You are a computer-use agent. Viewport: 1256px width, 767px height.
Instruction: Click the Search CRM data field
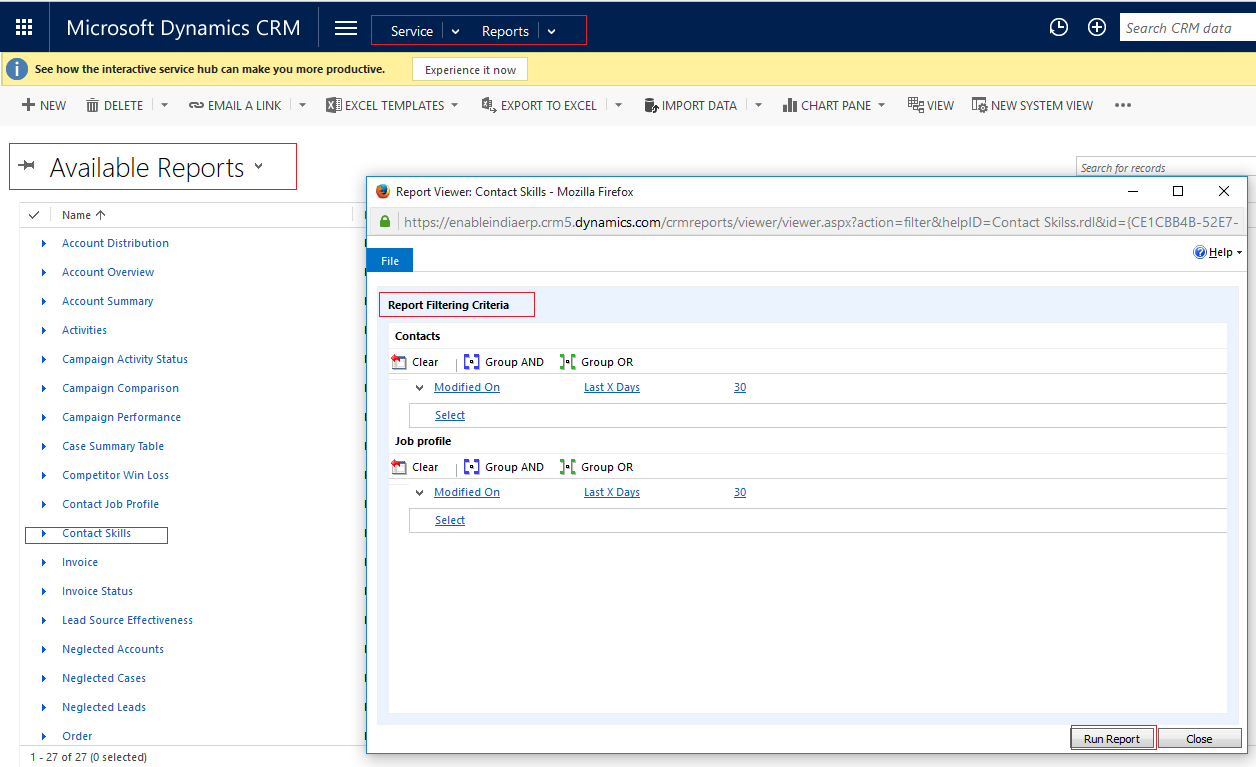coord(1187,28)
